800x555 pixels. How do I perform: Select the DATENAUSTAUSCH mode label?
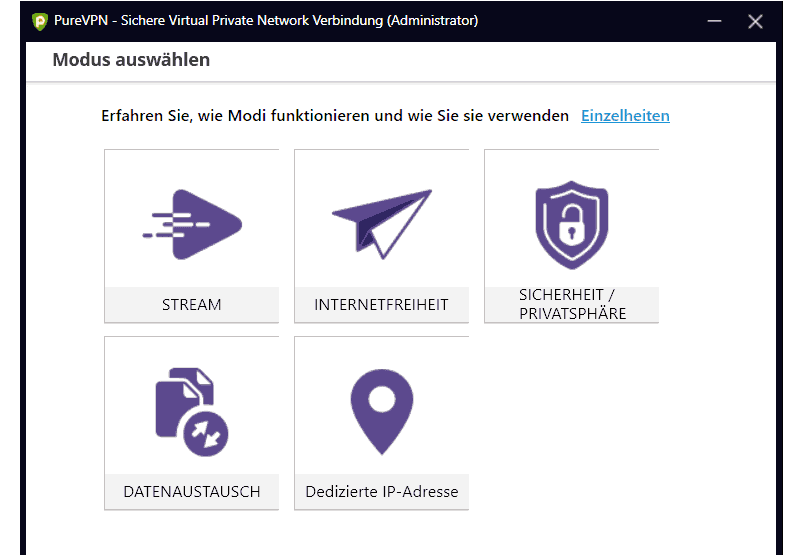192,491
